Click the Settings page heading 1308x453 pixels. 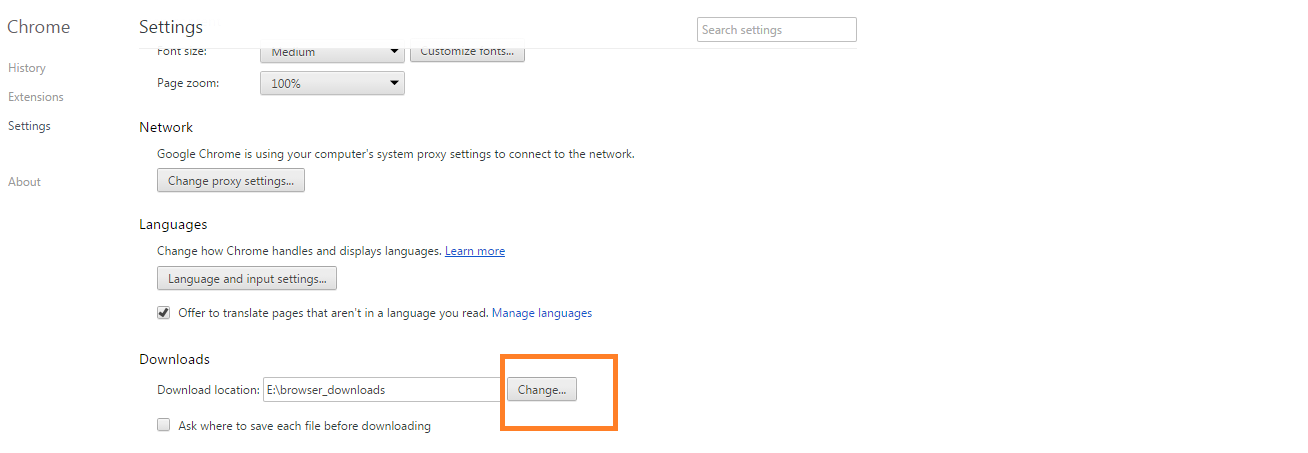click(x=171, y=27)
